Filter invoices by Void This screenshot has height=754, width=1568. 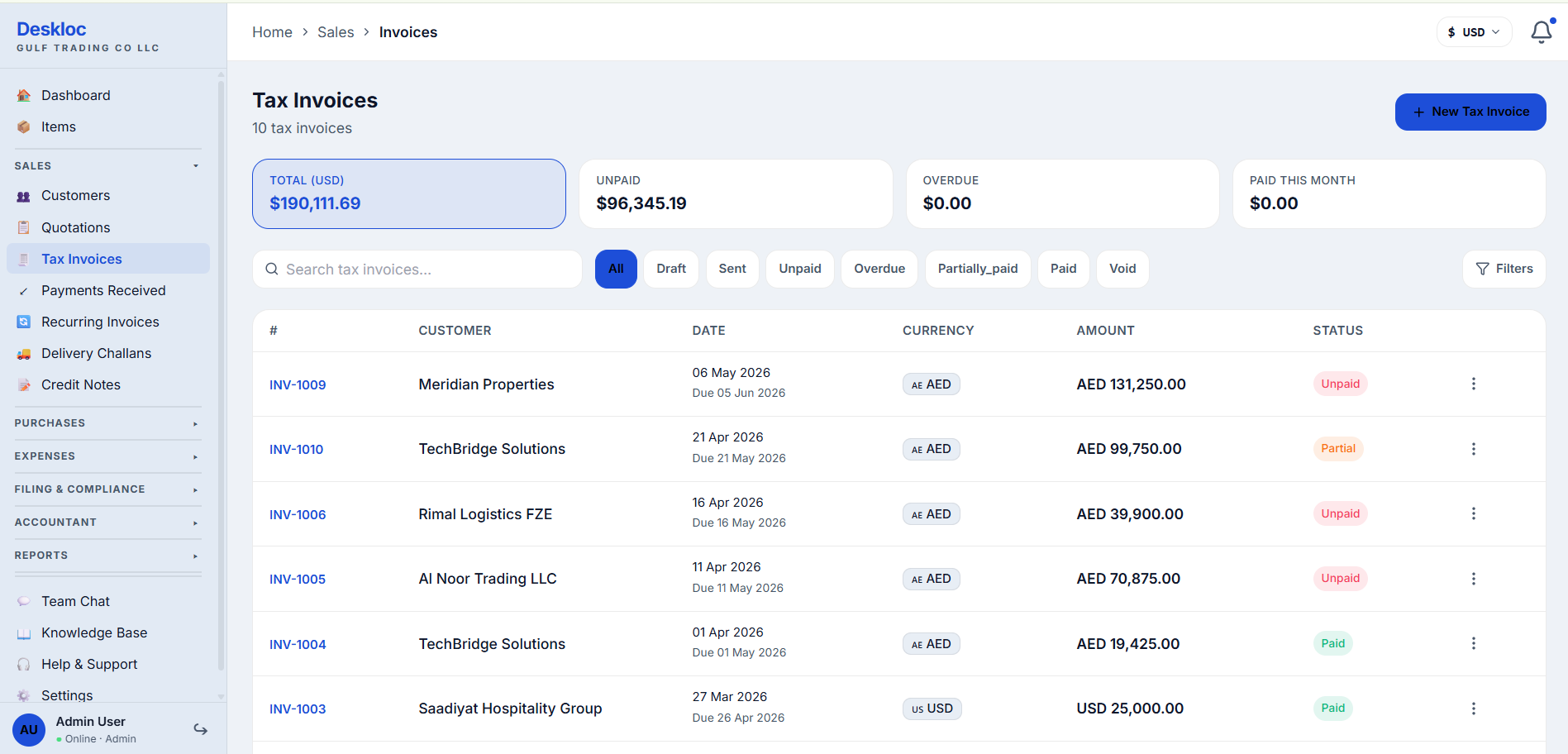1122,269
